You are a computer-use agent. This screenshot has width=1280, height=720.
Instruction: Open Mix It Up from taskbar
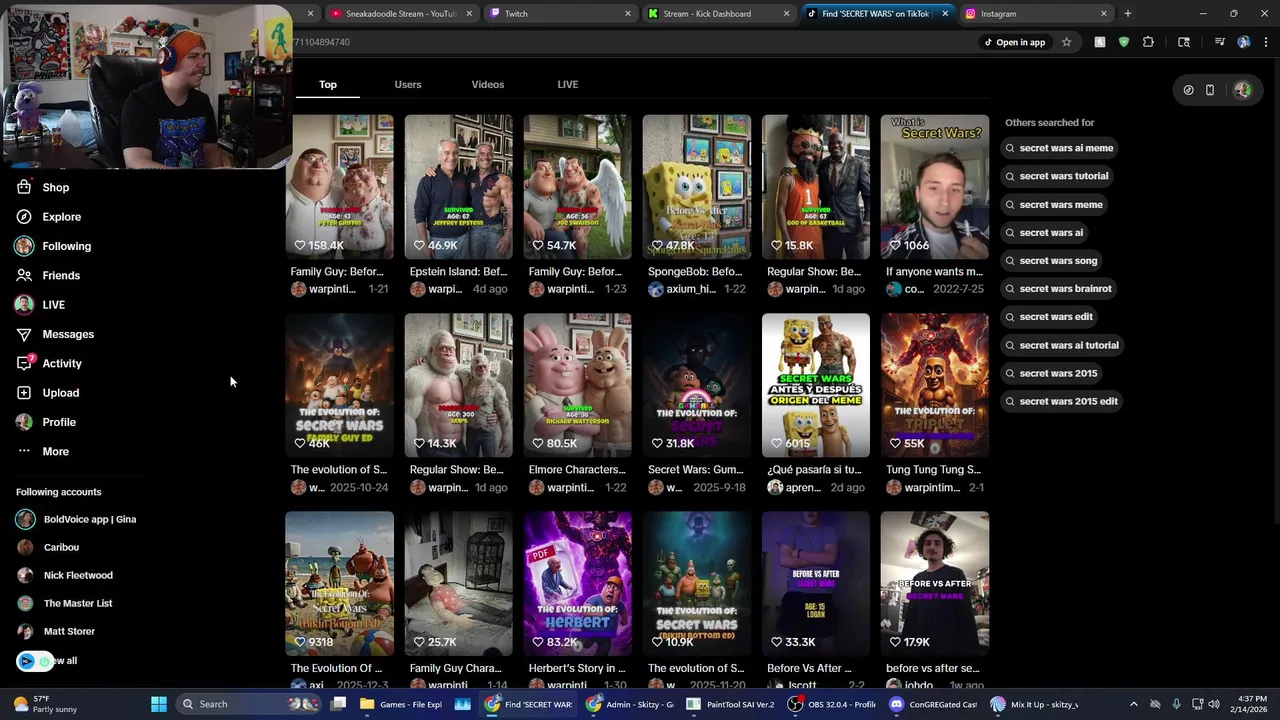click(1035, 704)
